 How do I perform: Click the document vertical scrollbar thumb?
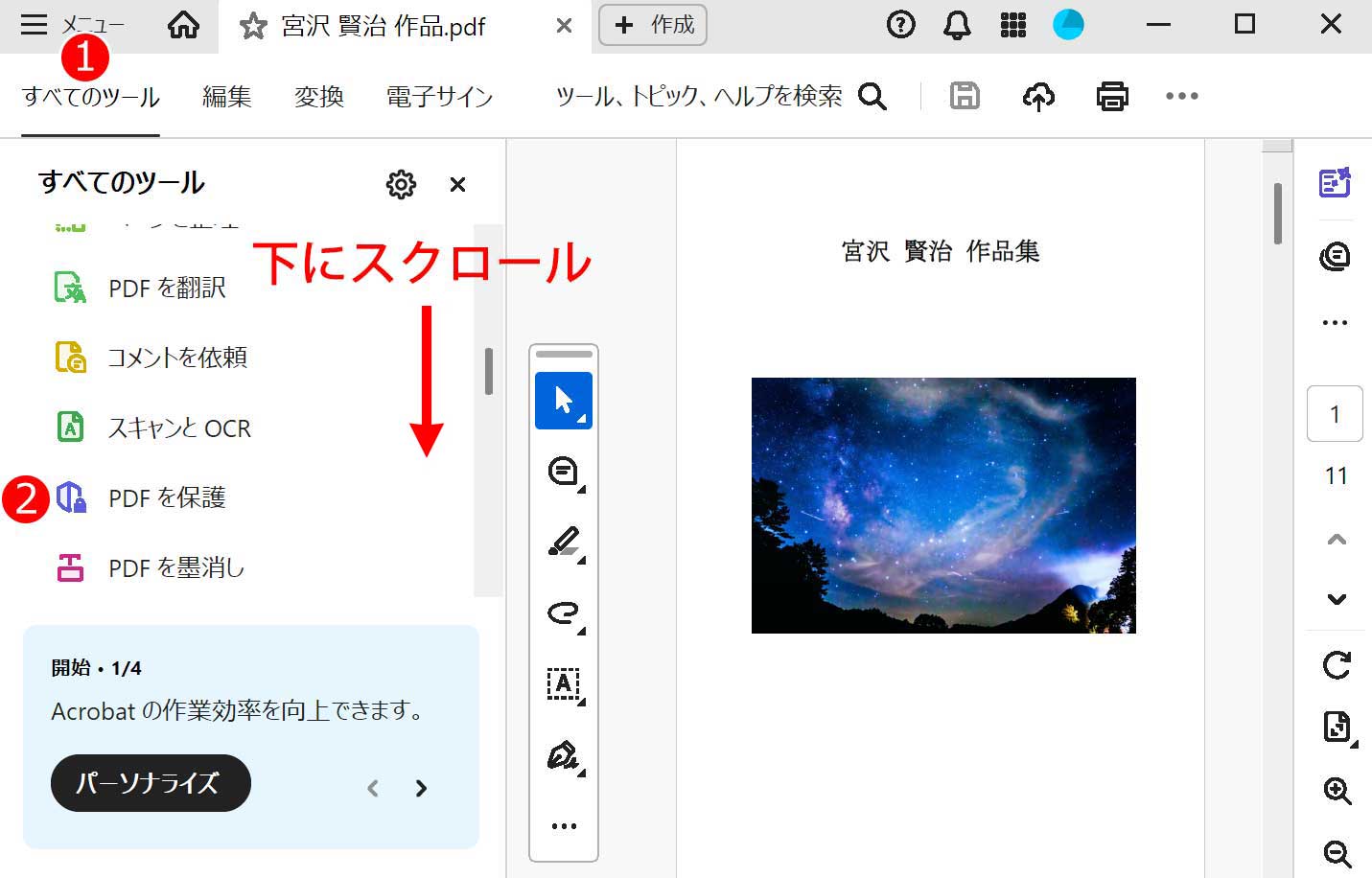[1278, 213]
